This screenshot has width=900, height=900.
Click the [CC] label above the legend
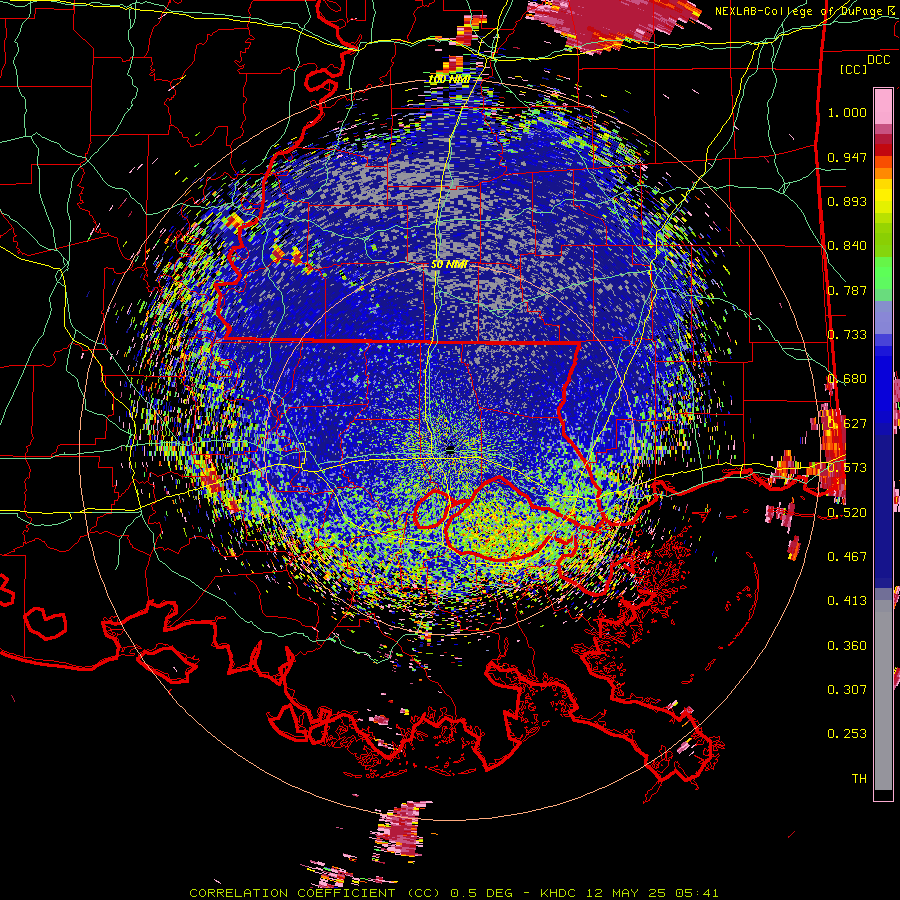point(854,69)
